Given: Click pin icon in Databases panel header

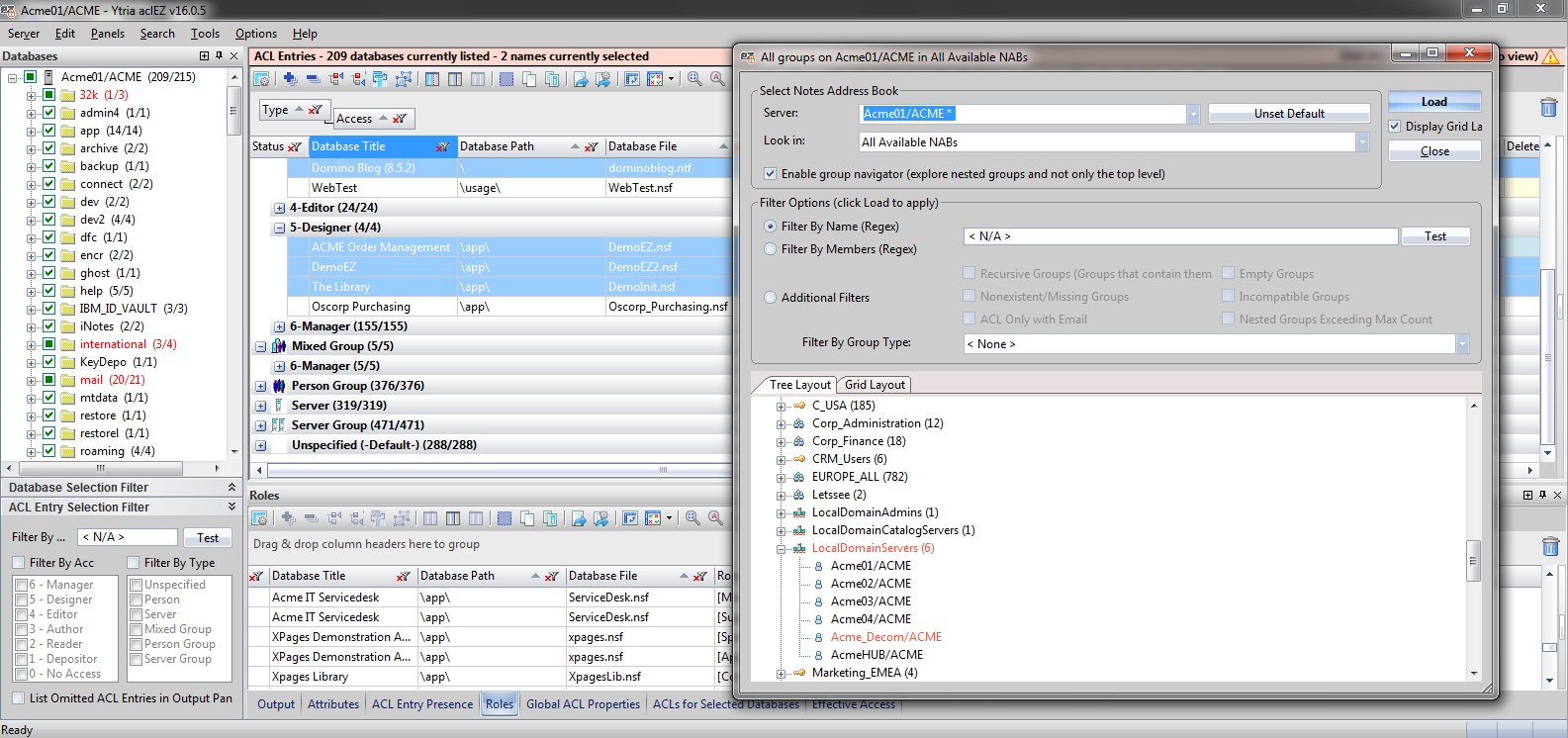Looking at the screenshot, I should coord(219,56).
